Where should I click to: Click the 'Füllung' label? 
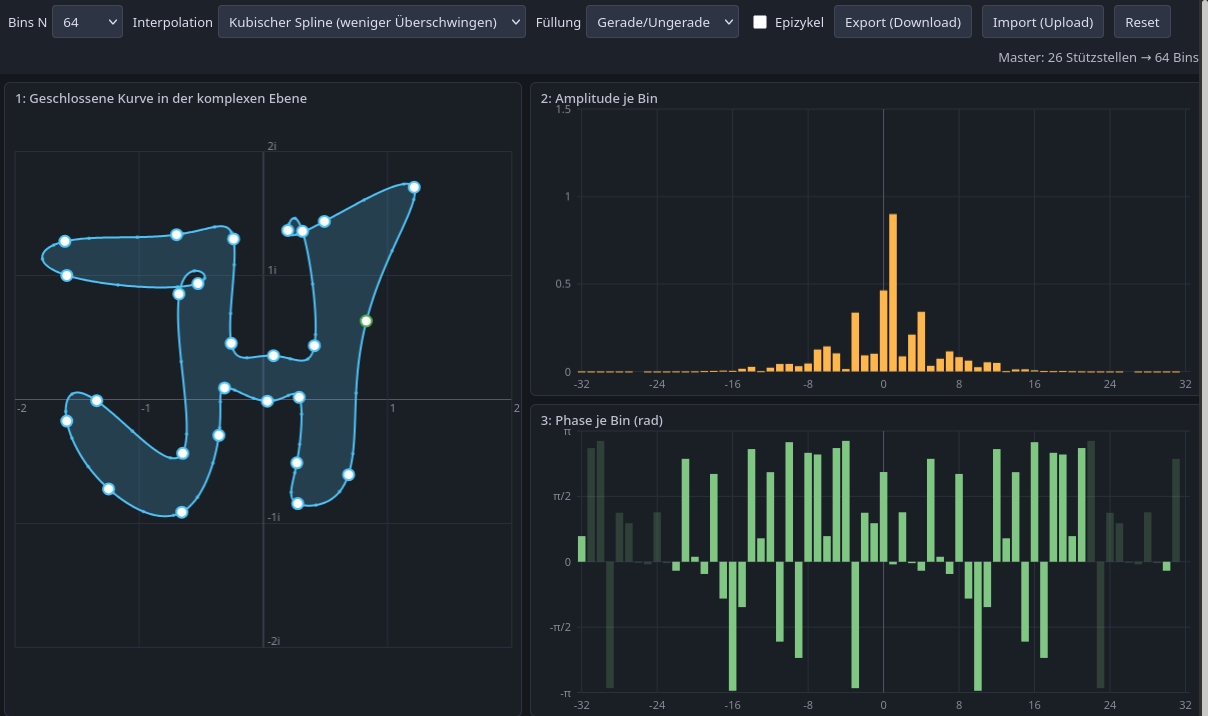(558, 22)
